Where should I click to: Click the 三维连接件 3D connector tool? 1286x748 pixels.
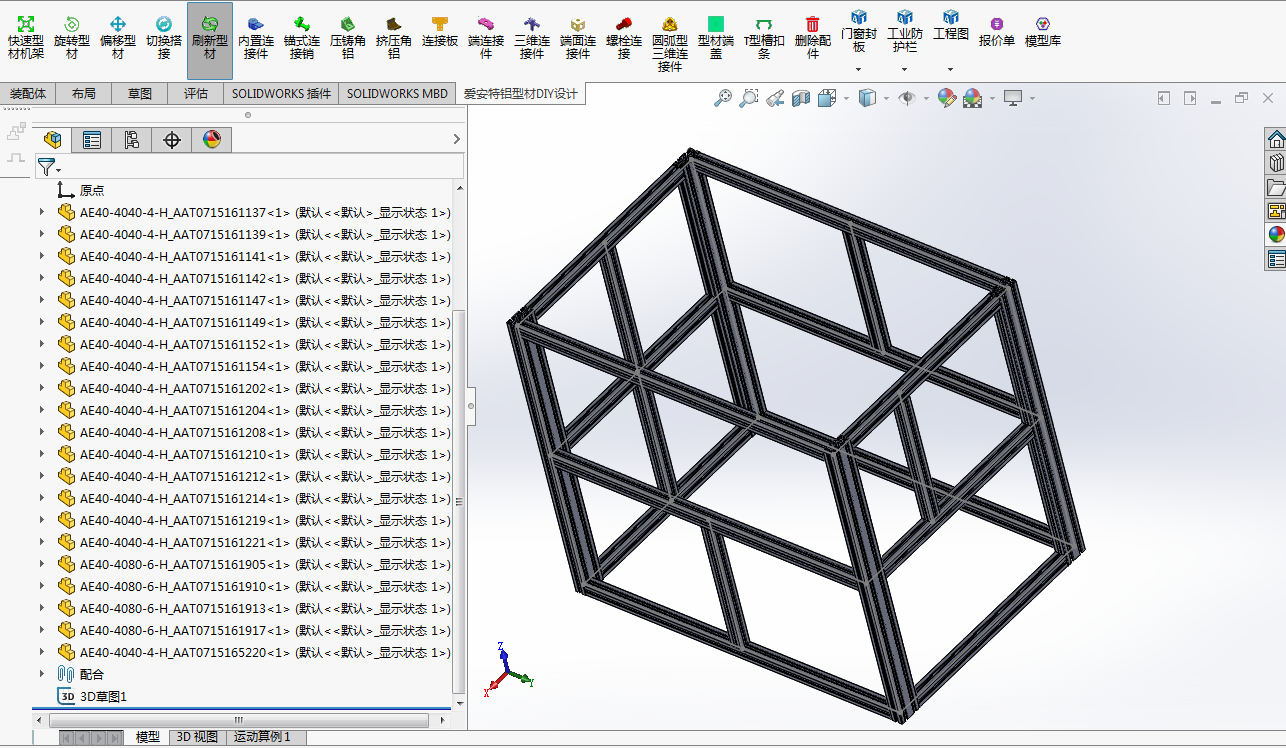532,38
